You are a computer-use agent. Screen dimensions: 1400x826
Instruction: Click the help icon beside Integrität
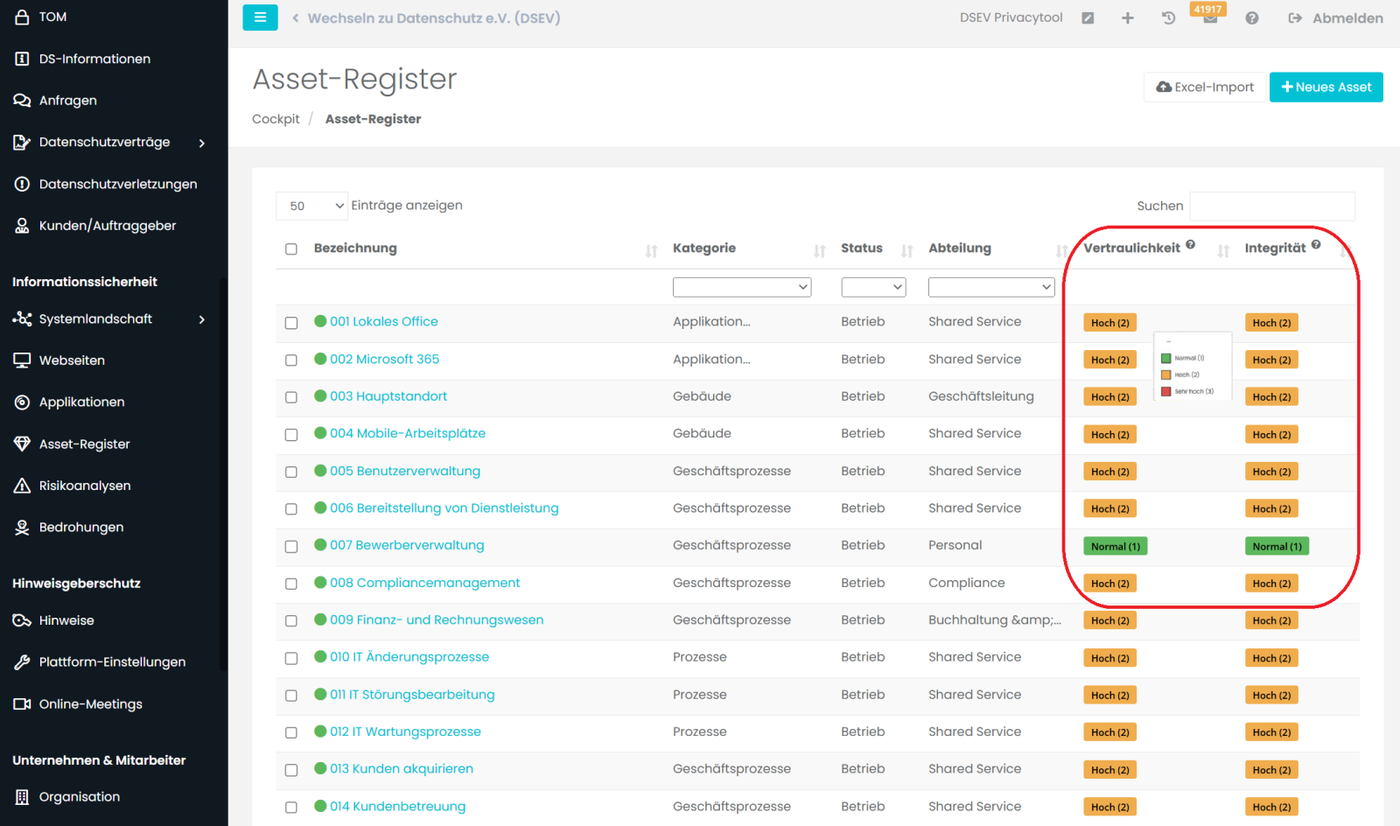1316,245
